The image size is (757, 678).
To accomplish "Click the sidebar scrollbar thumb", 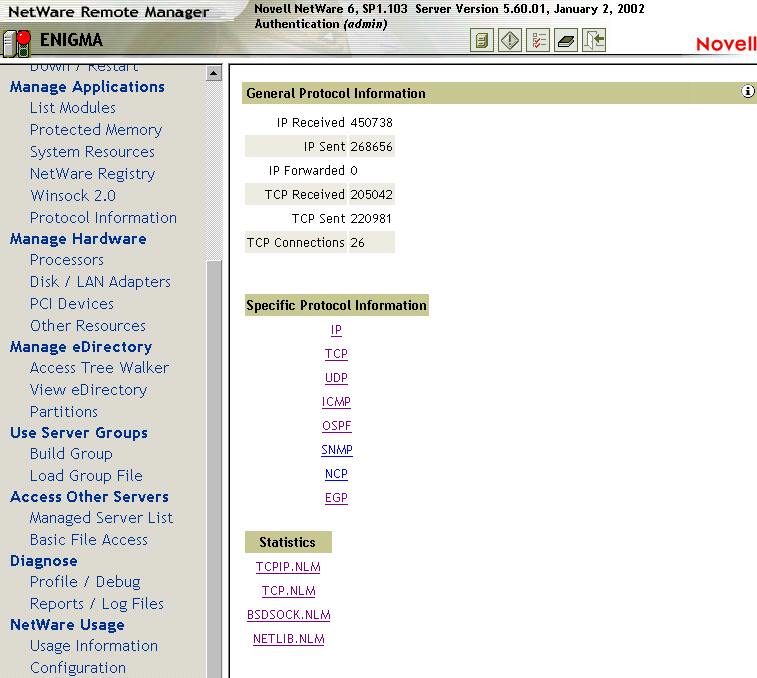I will pos(213,468).
